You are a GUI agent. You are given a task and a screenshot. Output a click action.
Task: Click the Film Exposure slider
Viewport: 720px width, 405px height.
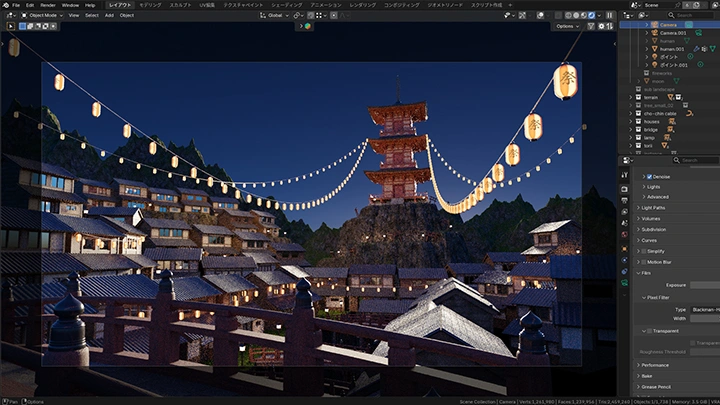tap(705, 285)
